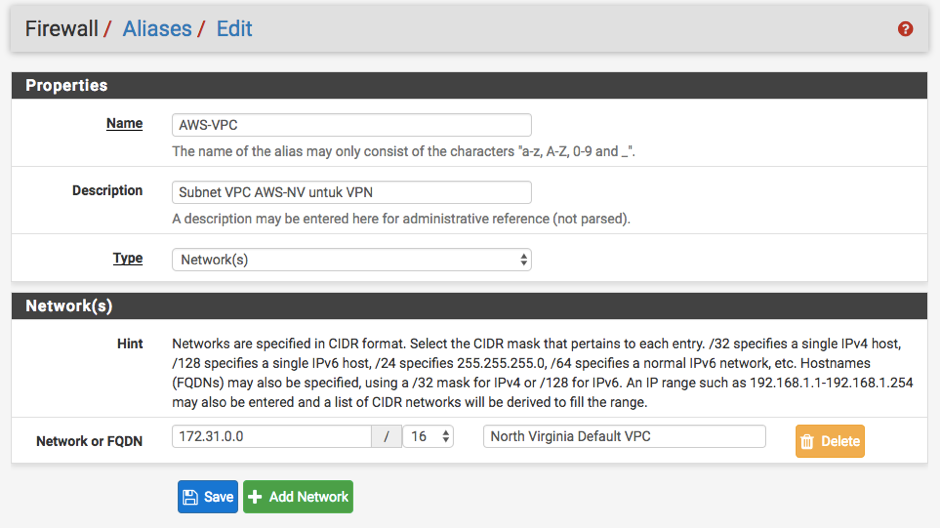
Task: Click the plus icon on Add Network
Action: 255,497
